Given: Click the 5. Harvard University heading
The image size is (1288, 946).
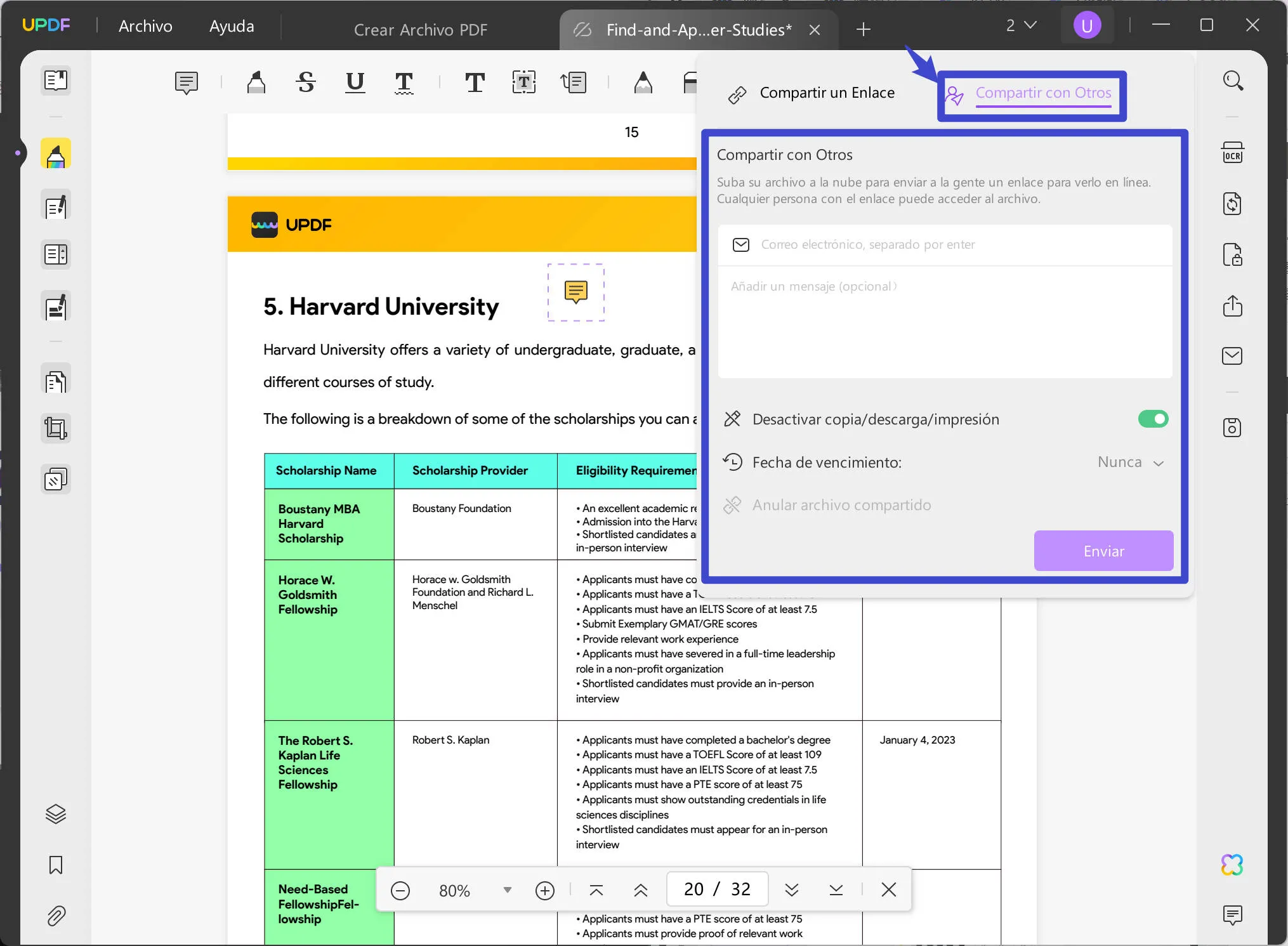Looking at the screenshot, I should coord(381,306).
